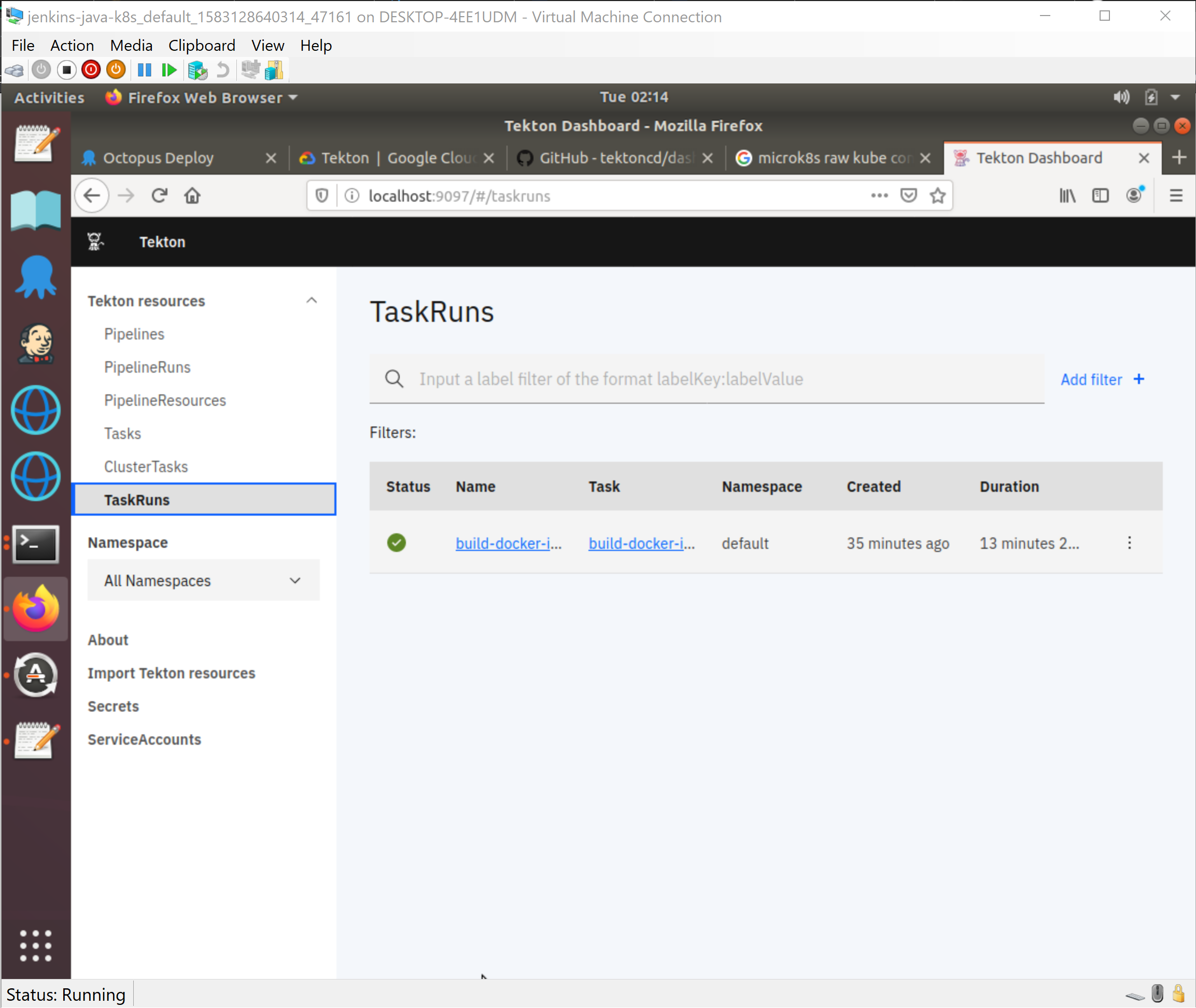The width and height of the screenshot is (1196, 1008).
Task: Bookmark this page with star icon
Action: click(x=938, y=196)
